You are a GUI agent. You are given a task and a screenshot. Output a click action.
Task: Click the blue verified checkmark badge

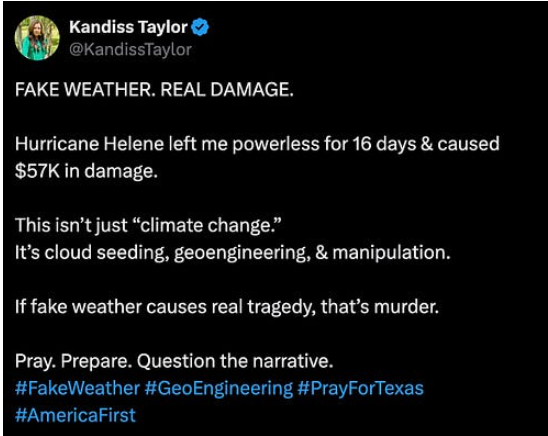click(200, 27)
